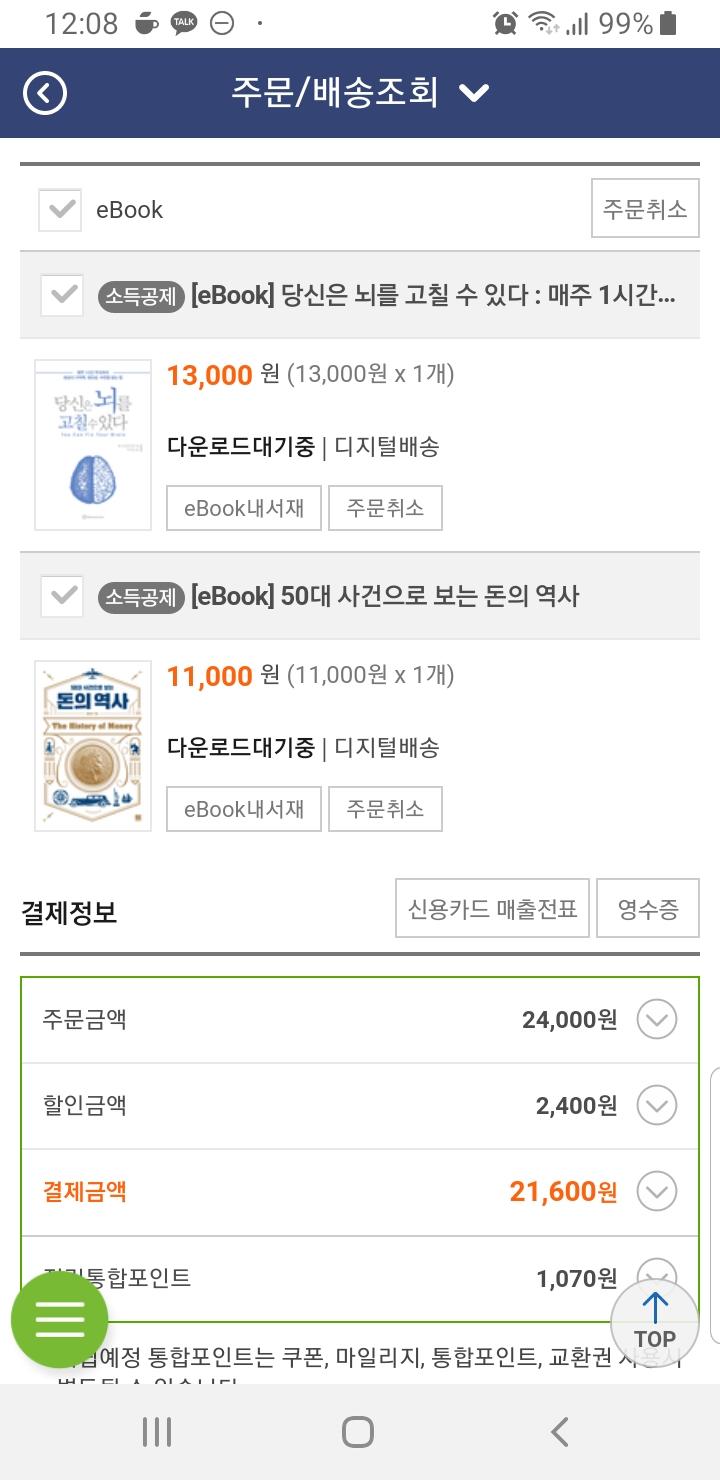This screenshot has width=720, height=1480.
Task: Tap the alarm clock icon in the status bar
Action: coord(505,23)
